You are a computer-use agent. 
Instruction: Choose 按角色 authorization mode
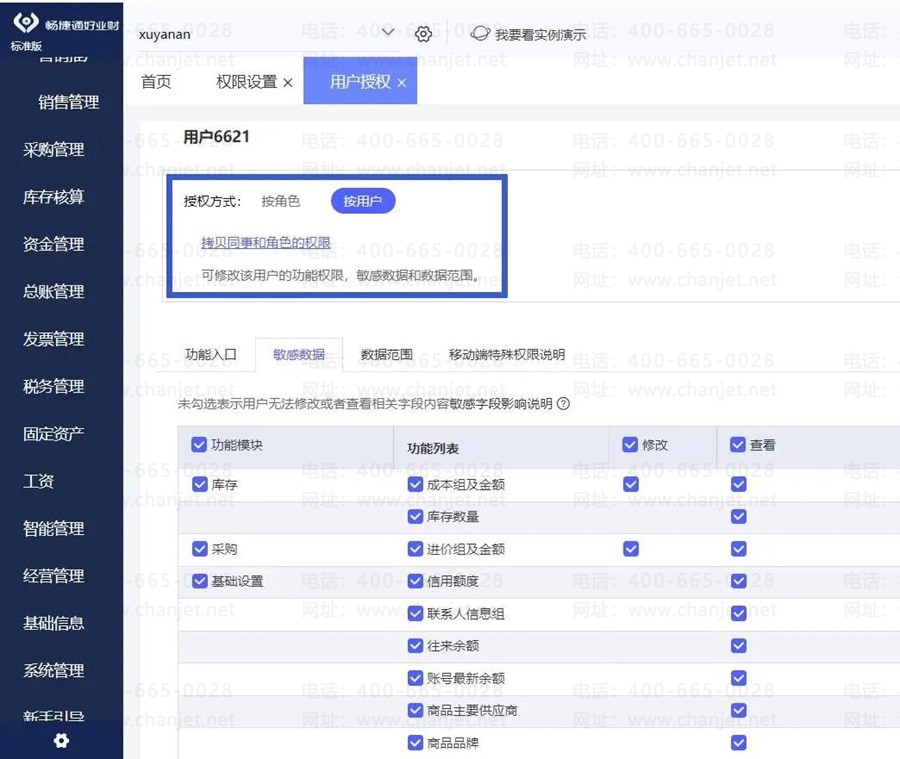[x=281, y=201]
